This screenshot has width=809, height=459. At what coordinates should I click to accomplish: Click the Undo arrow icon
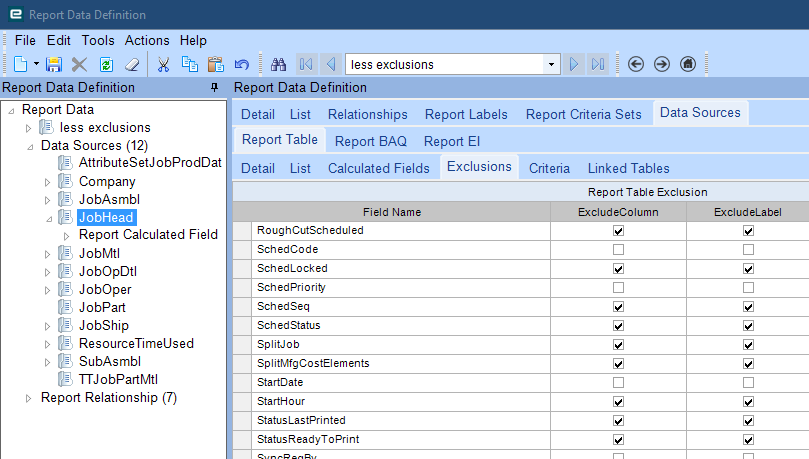(x=241, y=64)
